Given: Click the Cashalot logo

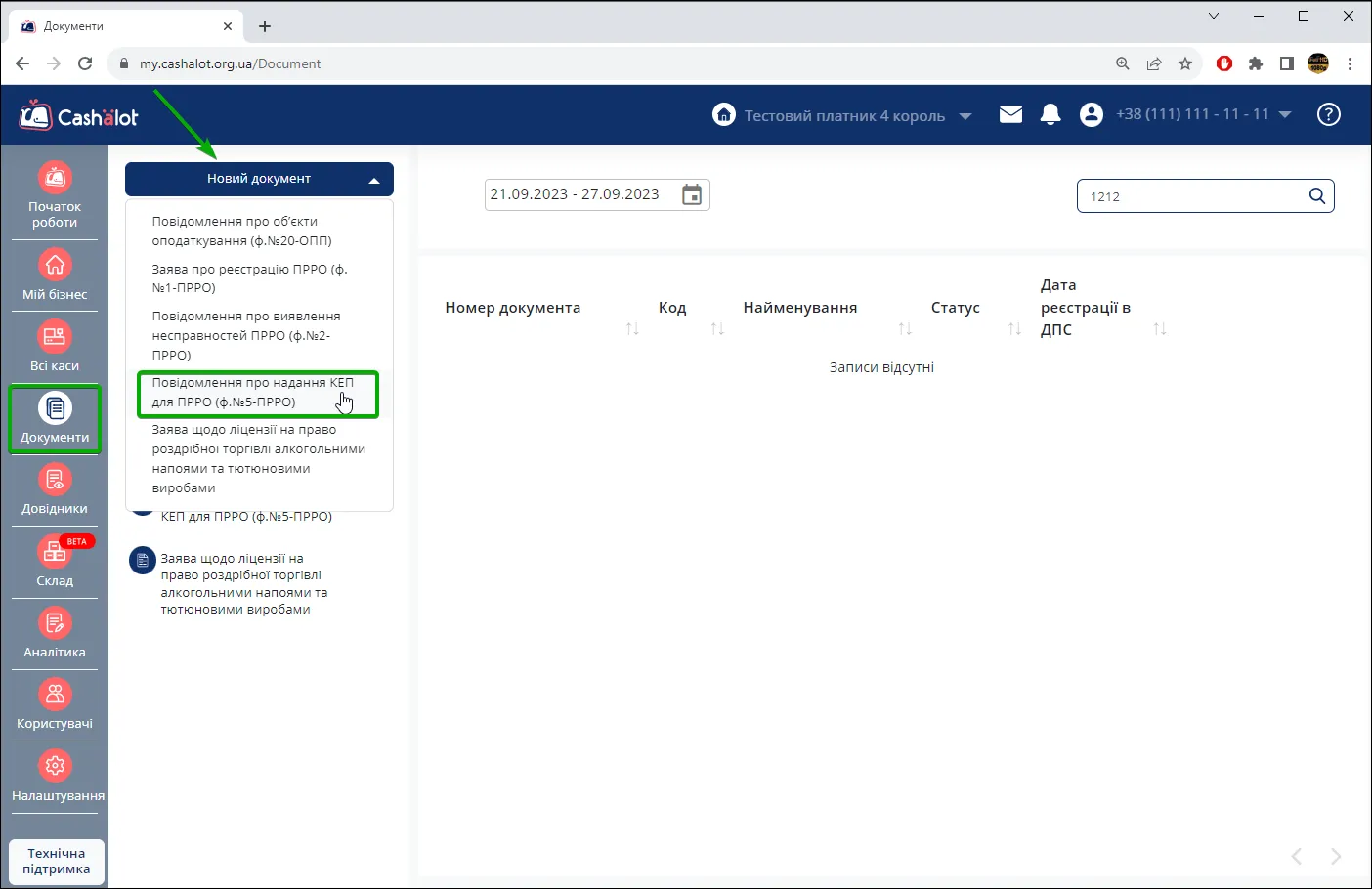Looking at the screenshot, I should [79, 116].
